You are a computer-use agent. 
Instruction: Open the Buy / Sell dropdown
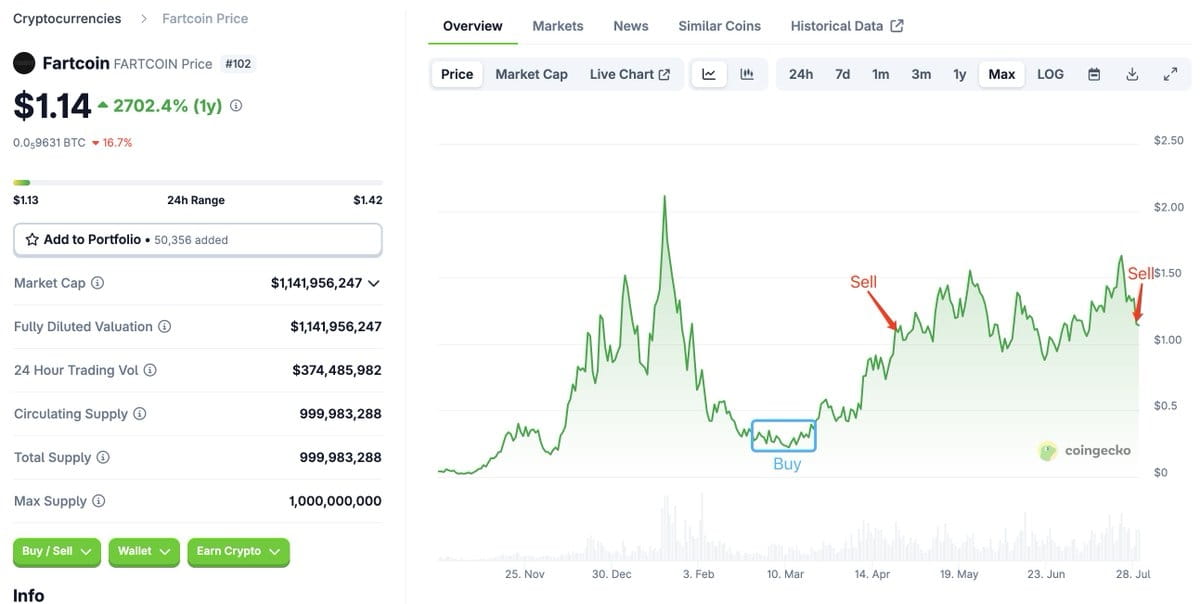(x=57, y=552)
